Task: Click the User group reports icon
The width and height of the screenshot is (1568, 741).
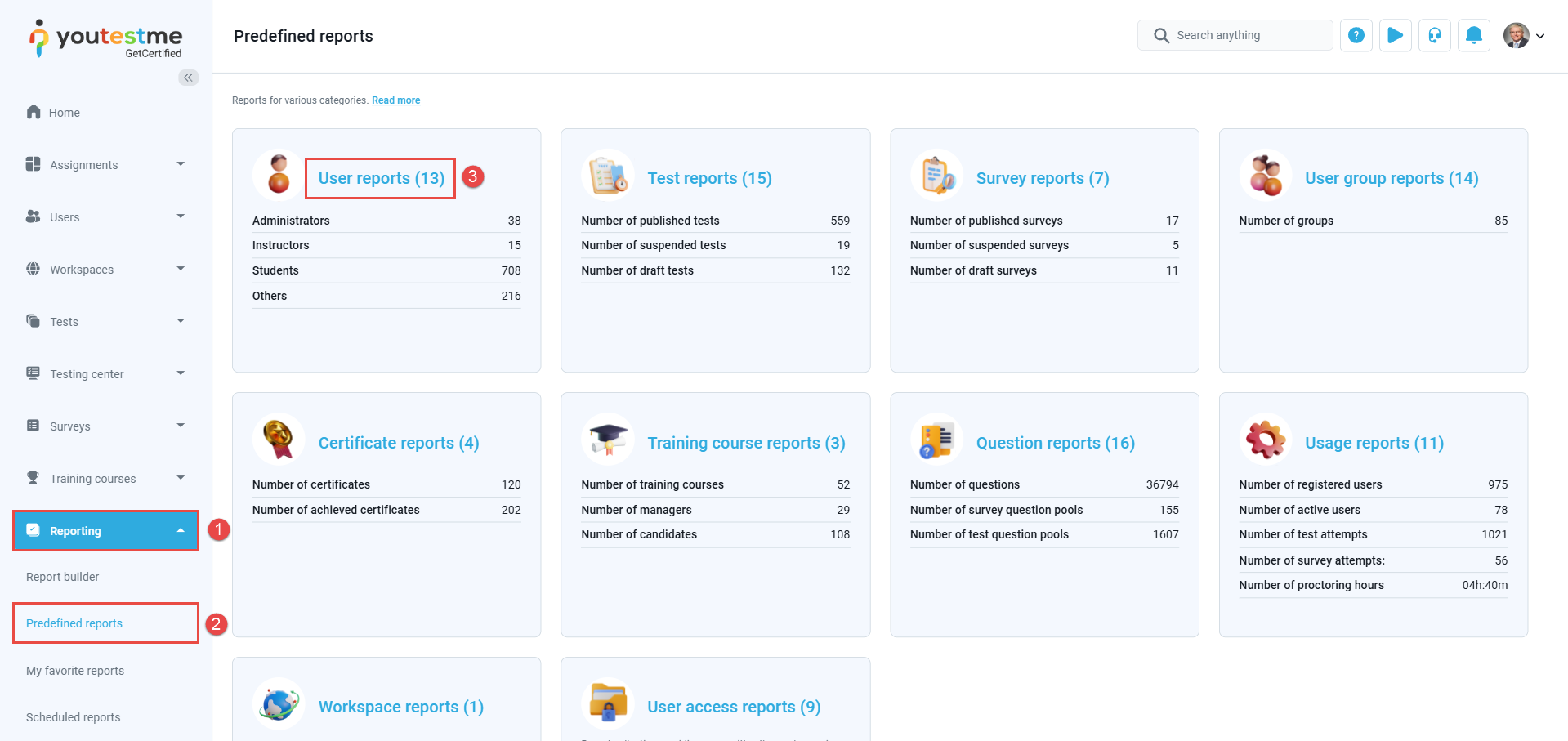Action: (x=1266, y=175)
